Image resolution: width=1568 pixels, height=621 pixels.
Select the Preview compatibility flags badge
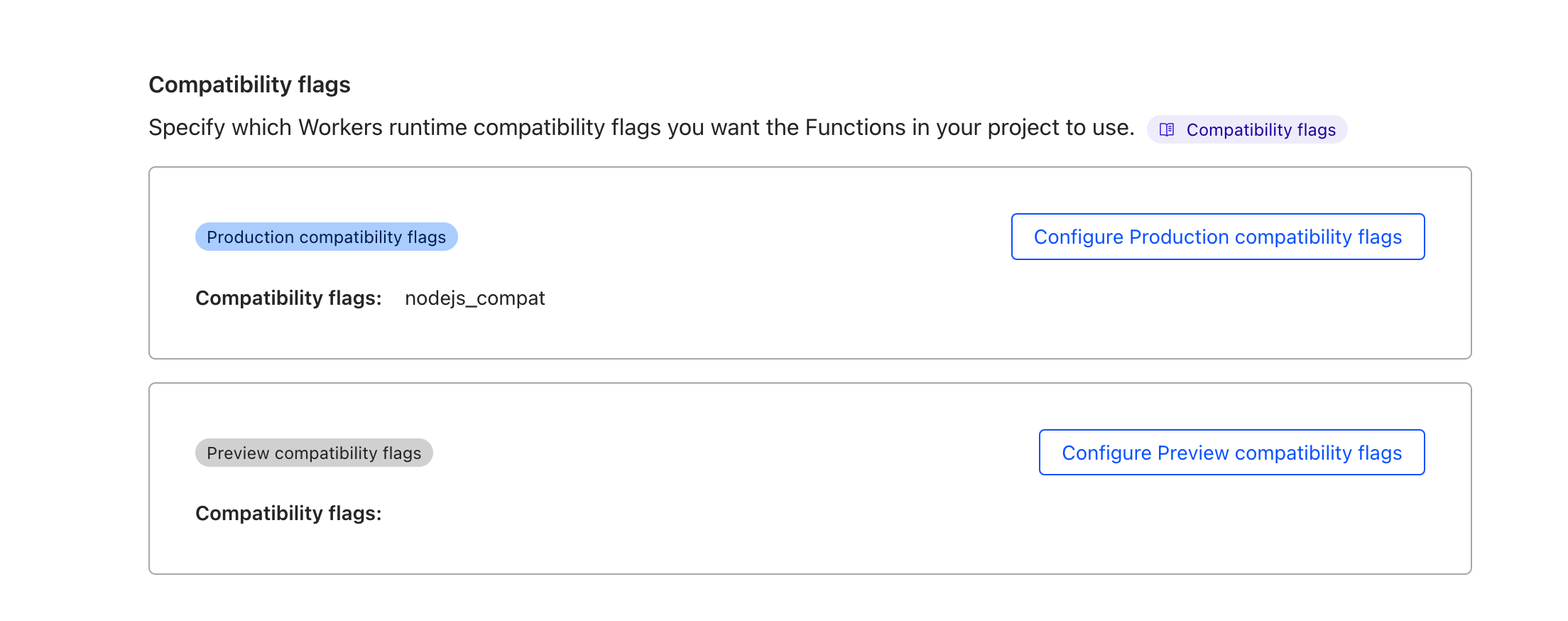pos(314,453)
